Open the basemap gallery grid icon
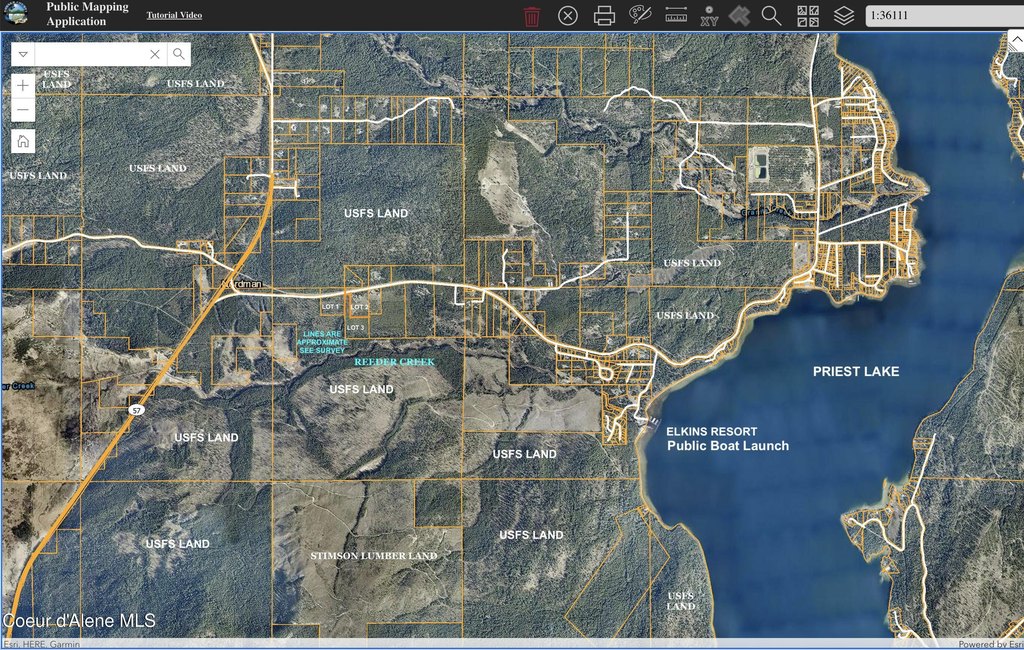The image size is (1024, 650). (808, 16)
